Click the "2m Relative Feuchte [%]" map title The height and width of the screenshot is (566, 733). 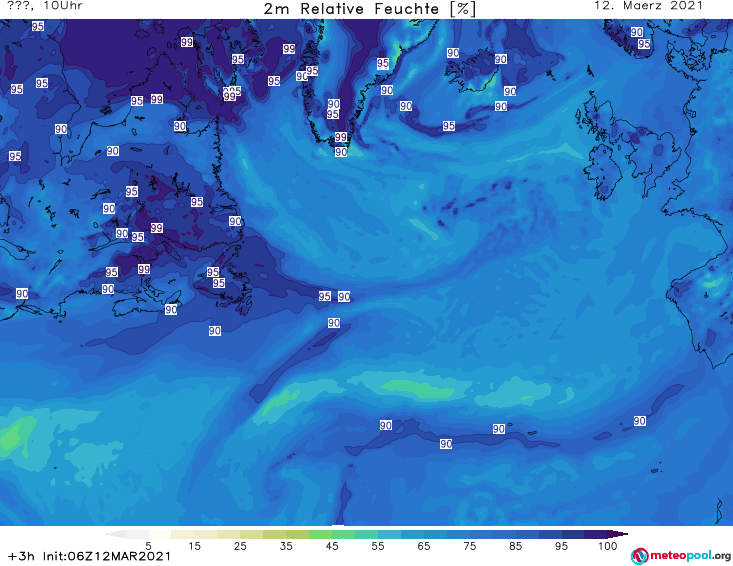tap(369, 9)
